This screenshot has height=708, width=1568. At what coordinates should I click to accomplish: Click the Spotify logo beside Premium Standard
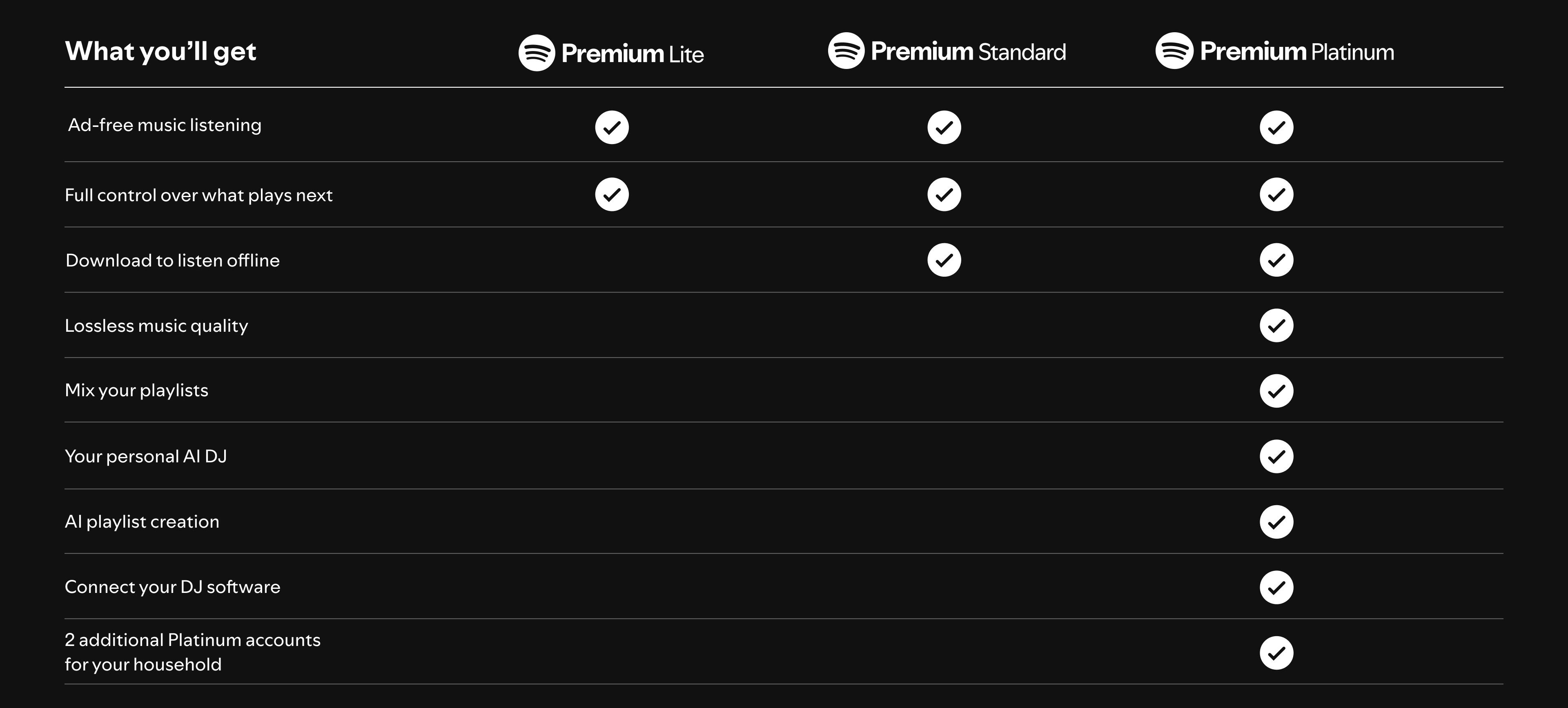pyautogui.click(x=846, y=51)
